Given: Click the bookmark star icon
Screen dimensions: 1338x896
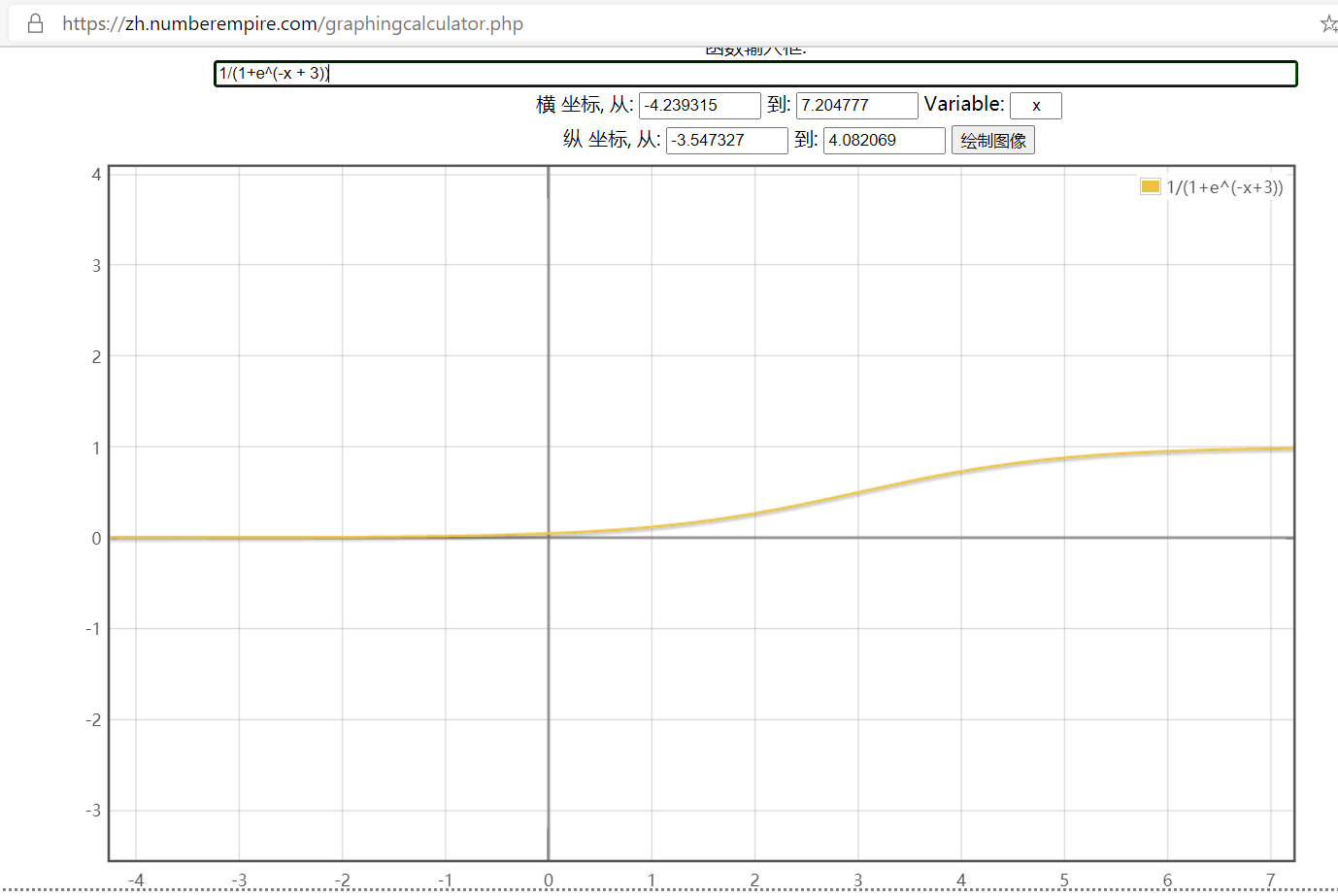Looking at the screenshot, I should 1328,23.
